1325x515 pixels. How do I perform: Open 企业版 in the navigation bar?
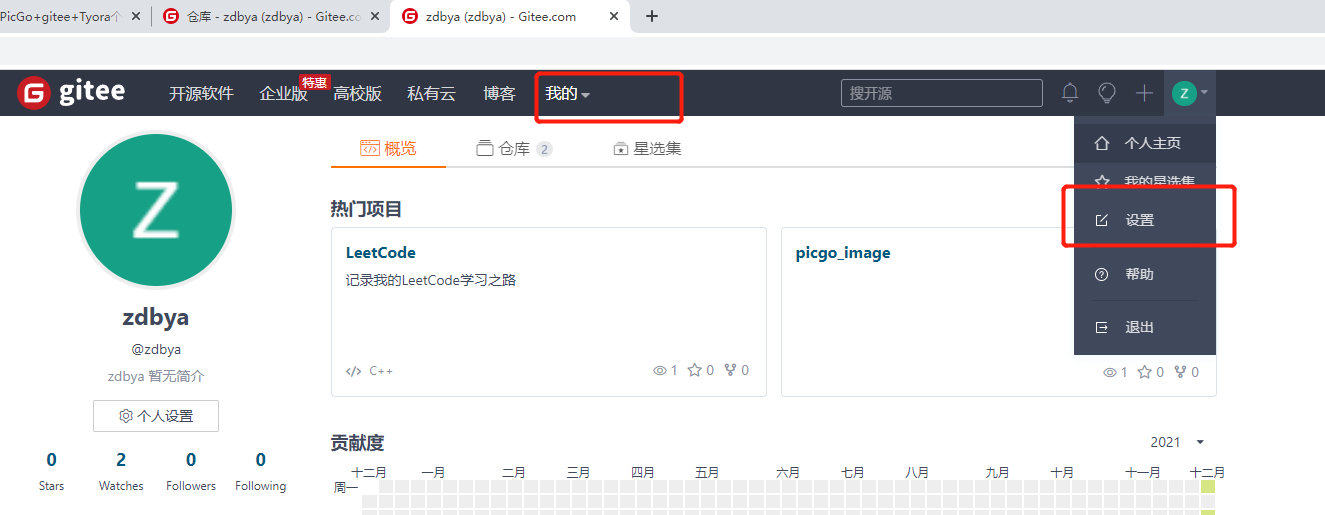pos(283,93)
